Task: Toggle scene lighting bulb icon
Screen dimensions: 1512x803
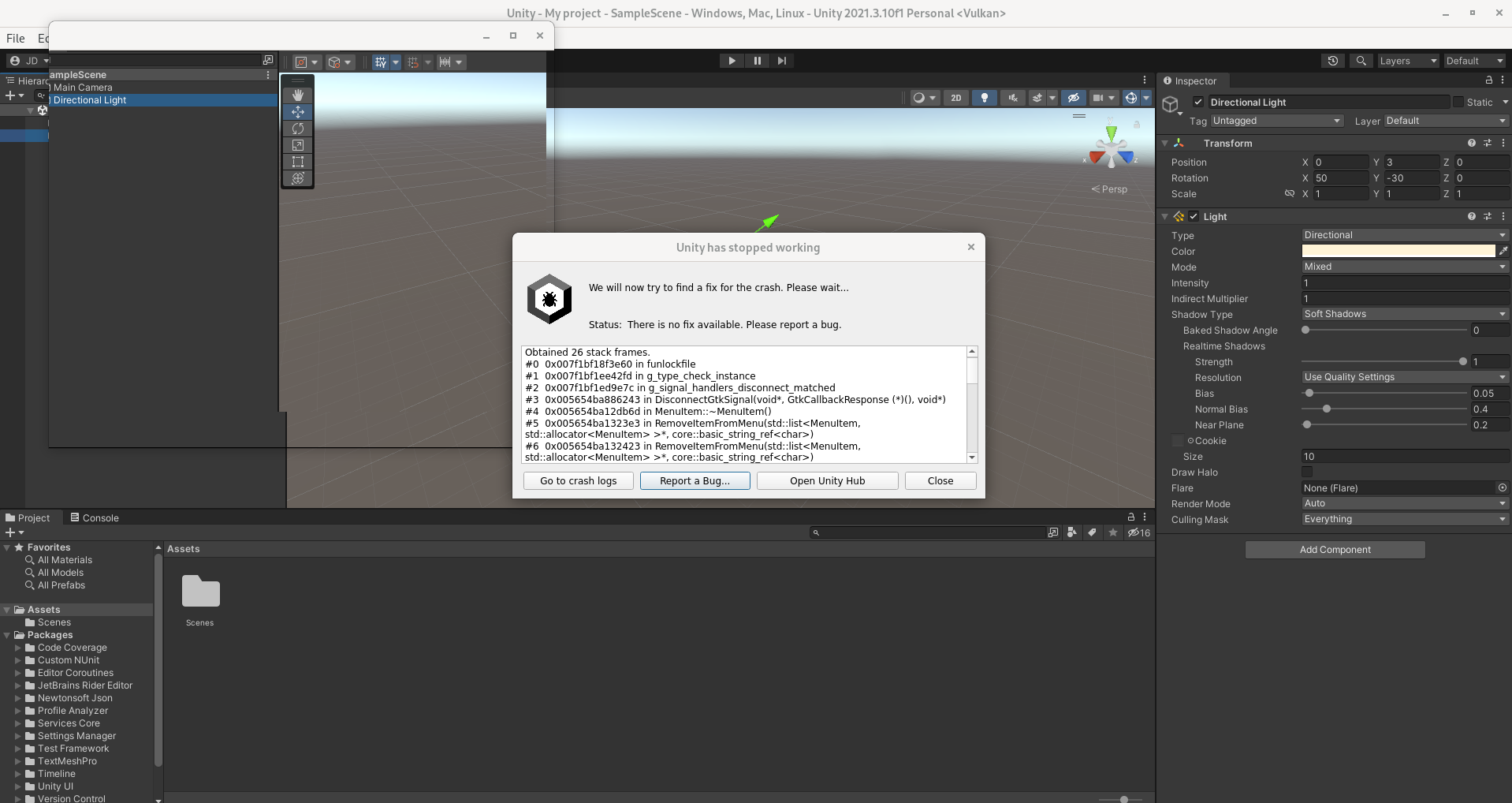Action: point(985,98)
